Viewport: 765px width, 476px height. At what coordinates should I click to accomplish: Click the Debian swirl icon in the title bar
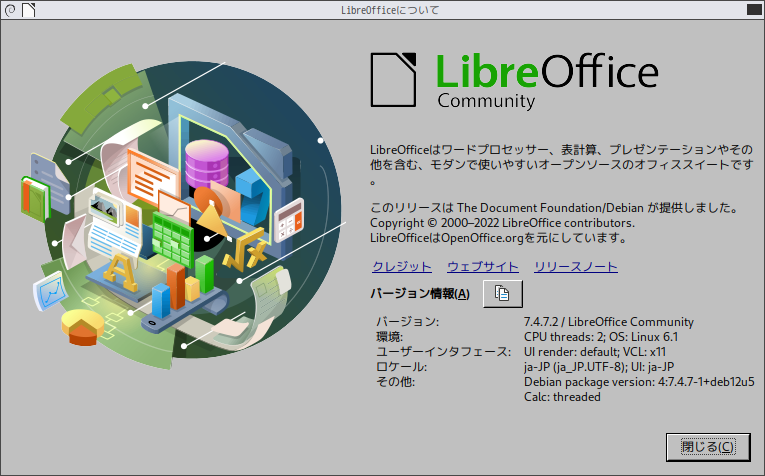coord(10,9)
